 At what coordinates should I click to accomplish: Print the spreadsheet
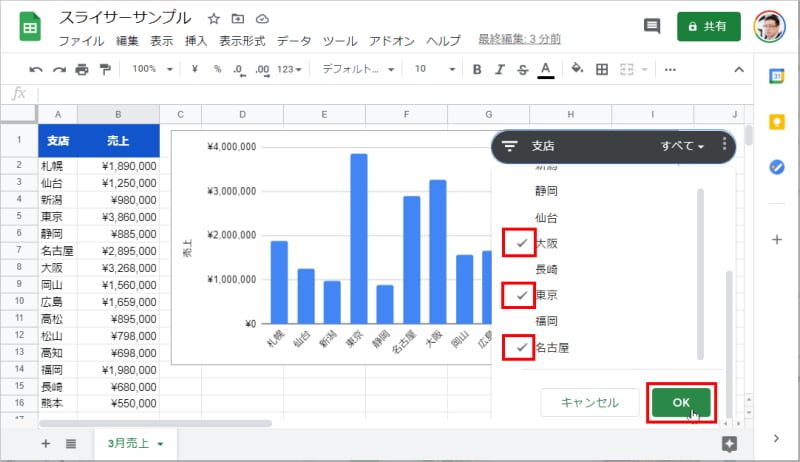(x=82, y=69)
